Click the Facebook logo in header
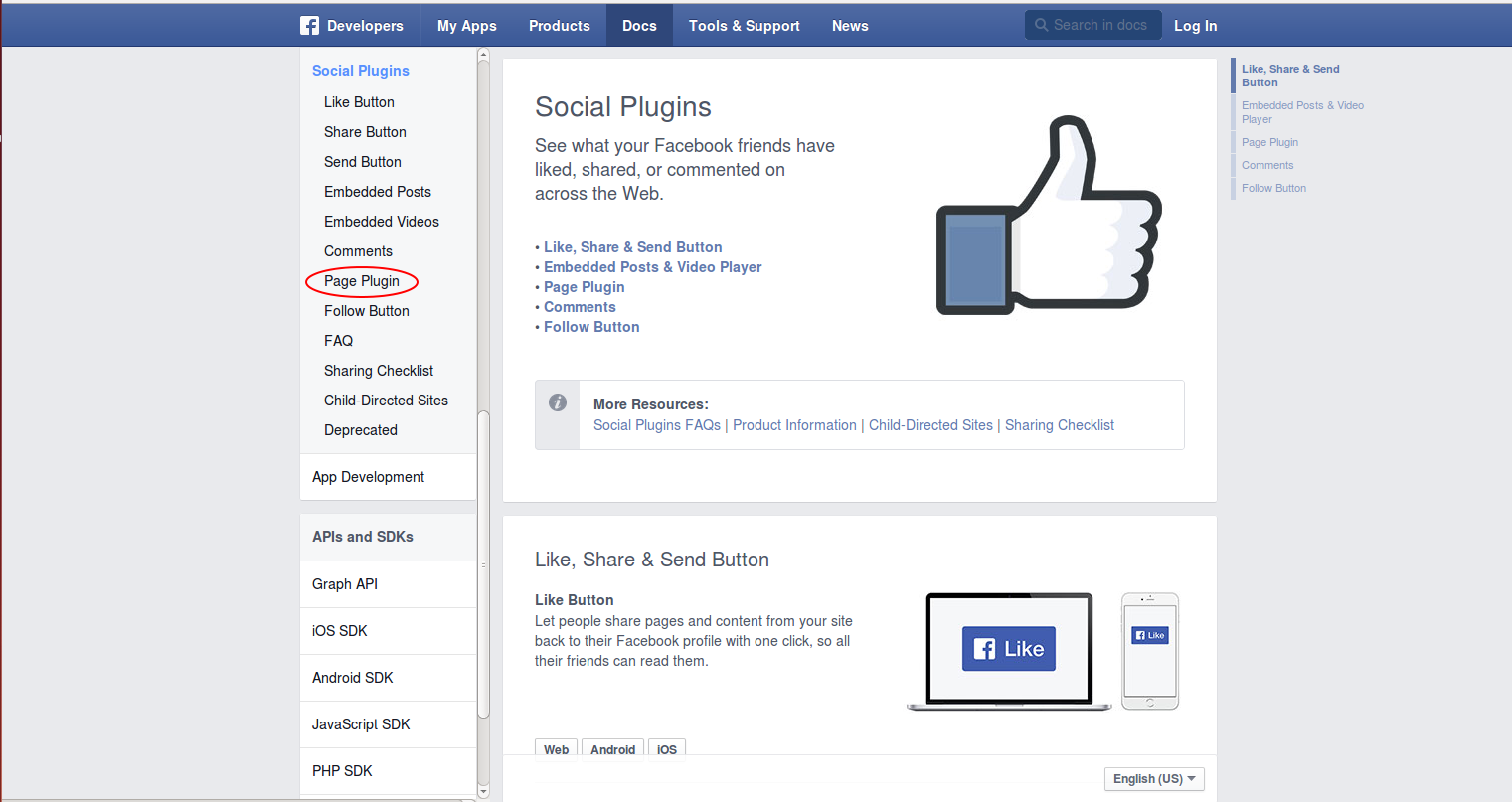The image size is (1512, 802). tap(309, 26)
